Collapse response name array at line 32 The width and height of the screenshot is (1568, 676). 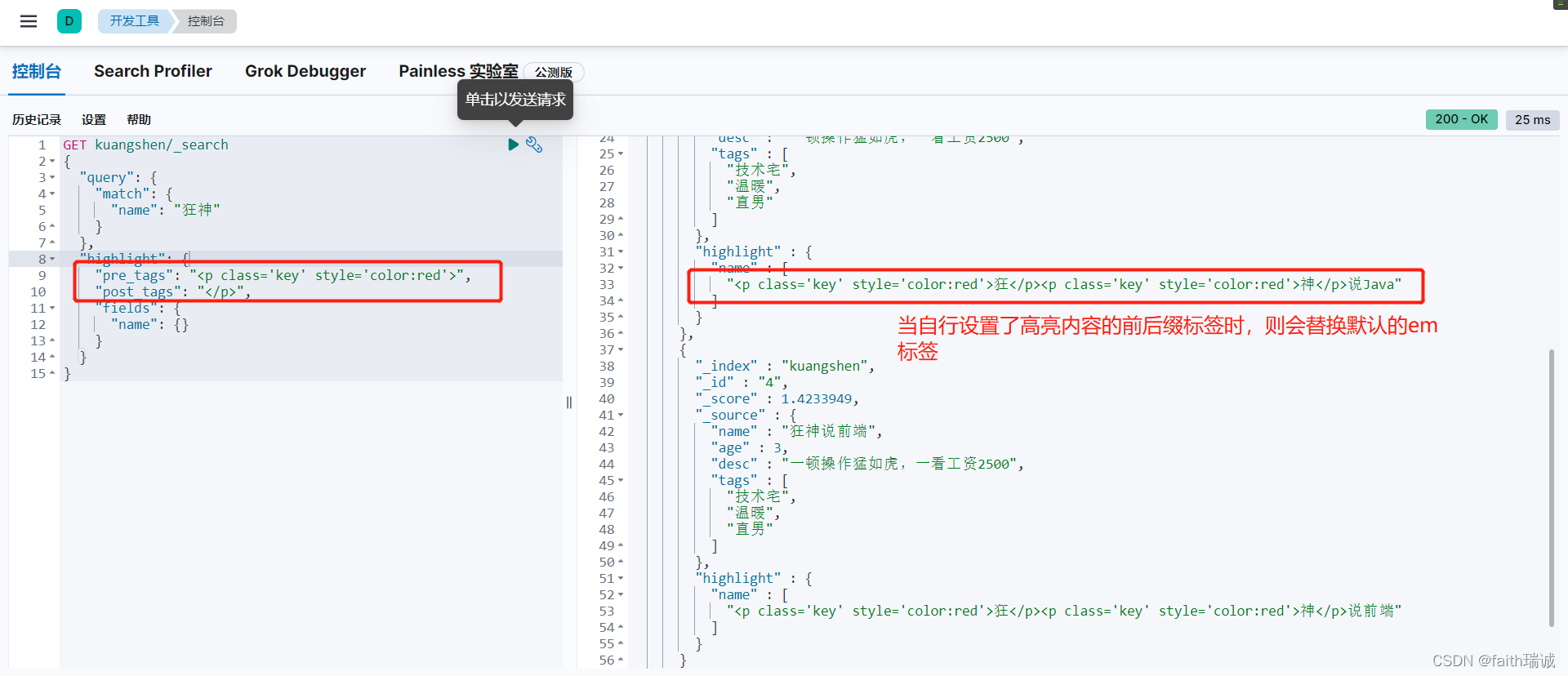(x=621, y=269)
